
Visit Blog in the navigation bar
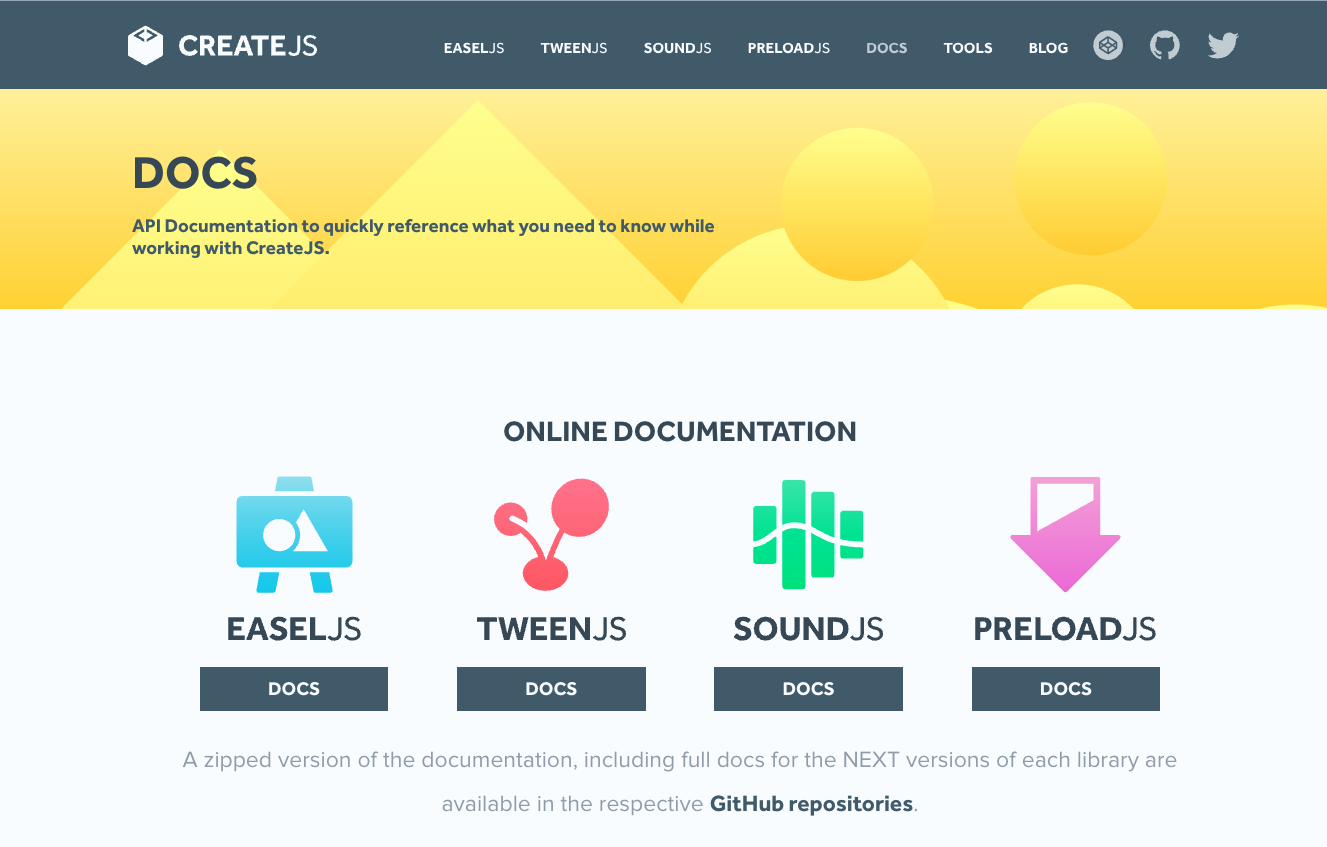pyautogui.click(x=1048, y=48)
